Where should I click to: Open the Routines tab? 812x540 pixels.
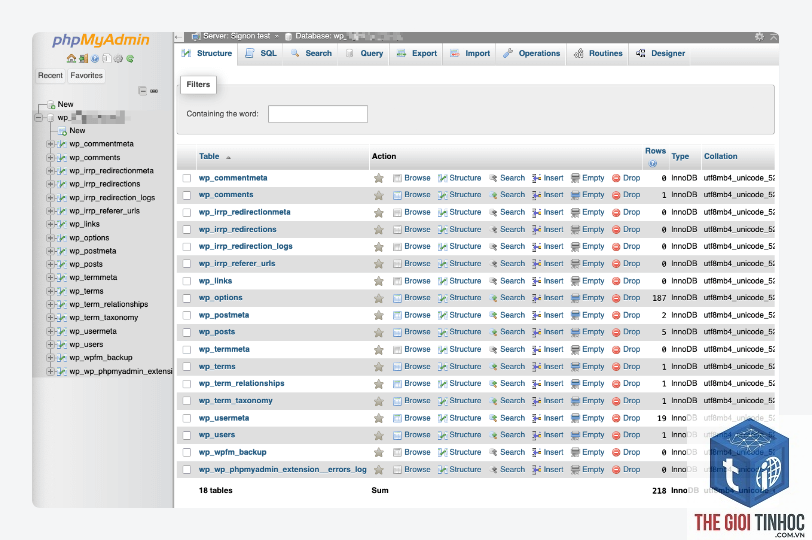click(598, 53)
